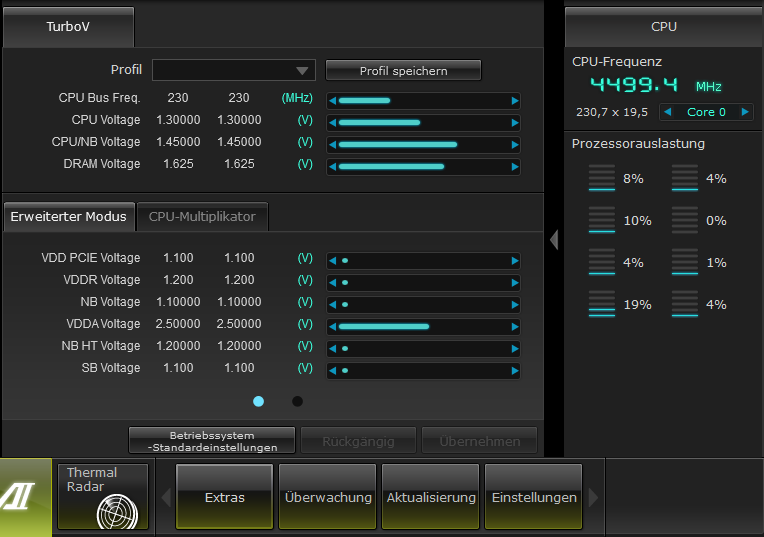Image resolution: width=764 pixels, height=537 pixels.
Task: Increase SB Voltage with right arrow
Action: click(x=515, y=370)
